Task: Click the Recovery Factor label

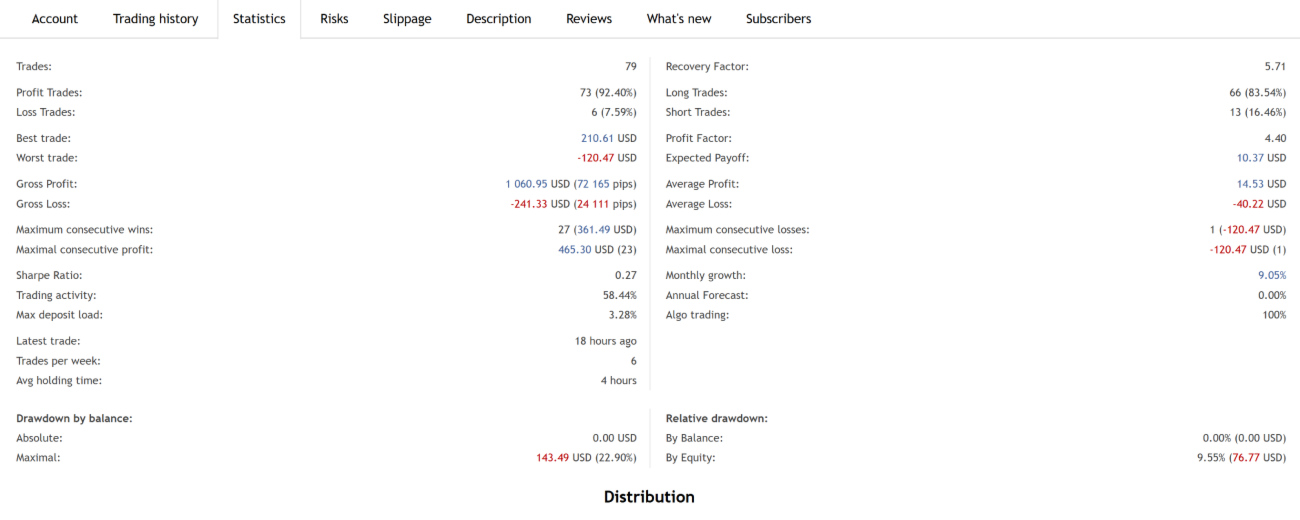Action: pyautogui.click(x=706, y=67)
